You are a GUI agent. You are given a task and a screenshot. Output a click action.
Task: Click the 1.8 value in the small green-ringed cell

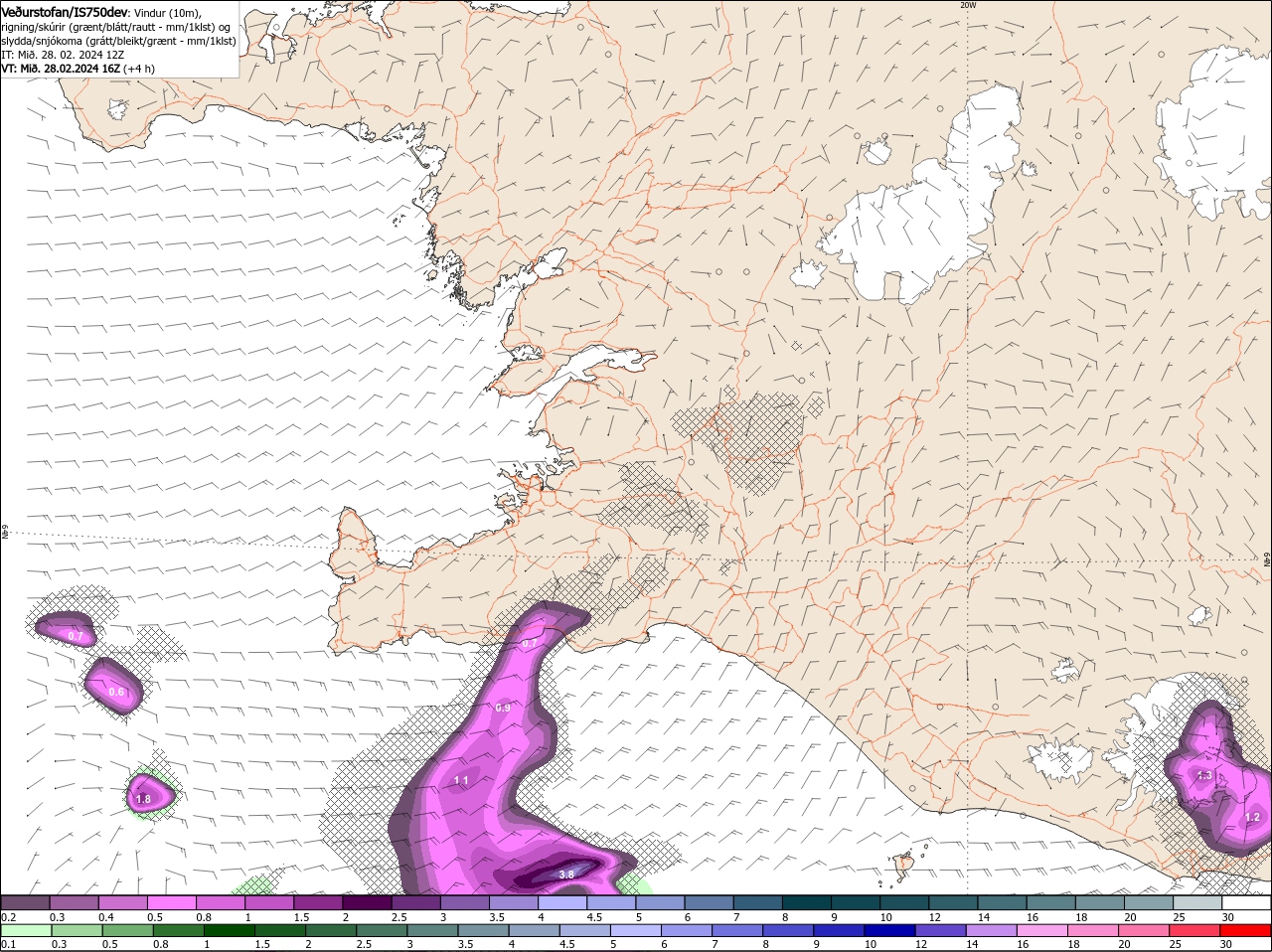click(143, 799)
